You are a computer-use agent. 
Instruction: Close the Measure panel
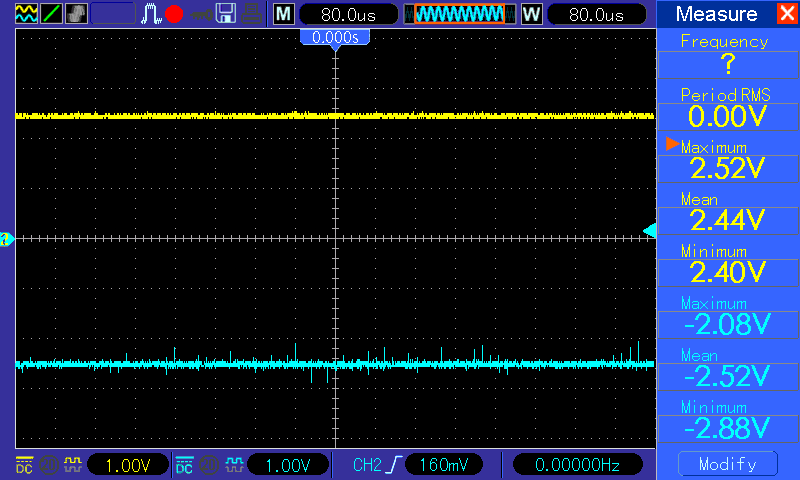[787, 13]
